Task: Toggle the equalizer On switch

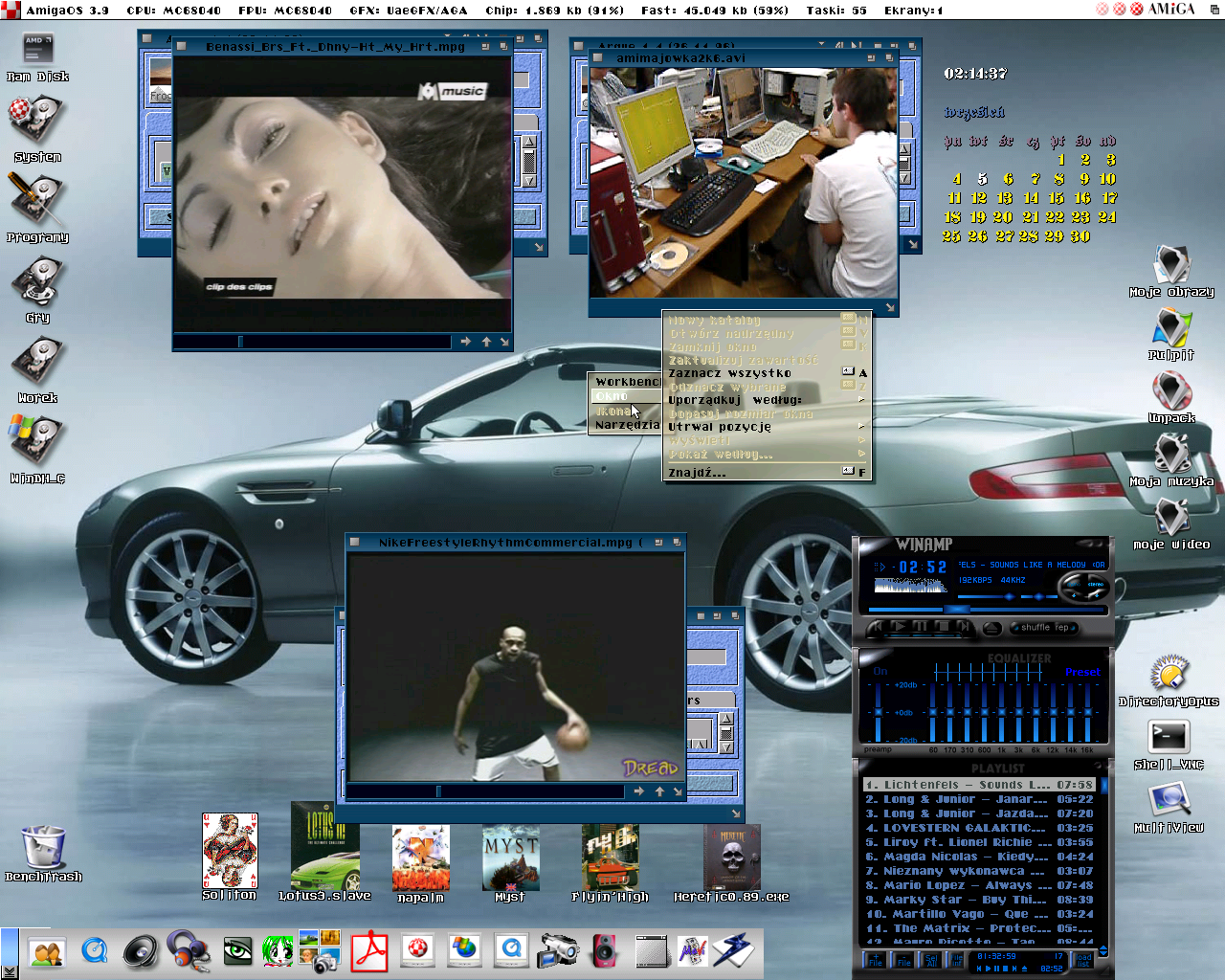Action: (x=880, y=671)
